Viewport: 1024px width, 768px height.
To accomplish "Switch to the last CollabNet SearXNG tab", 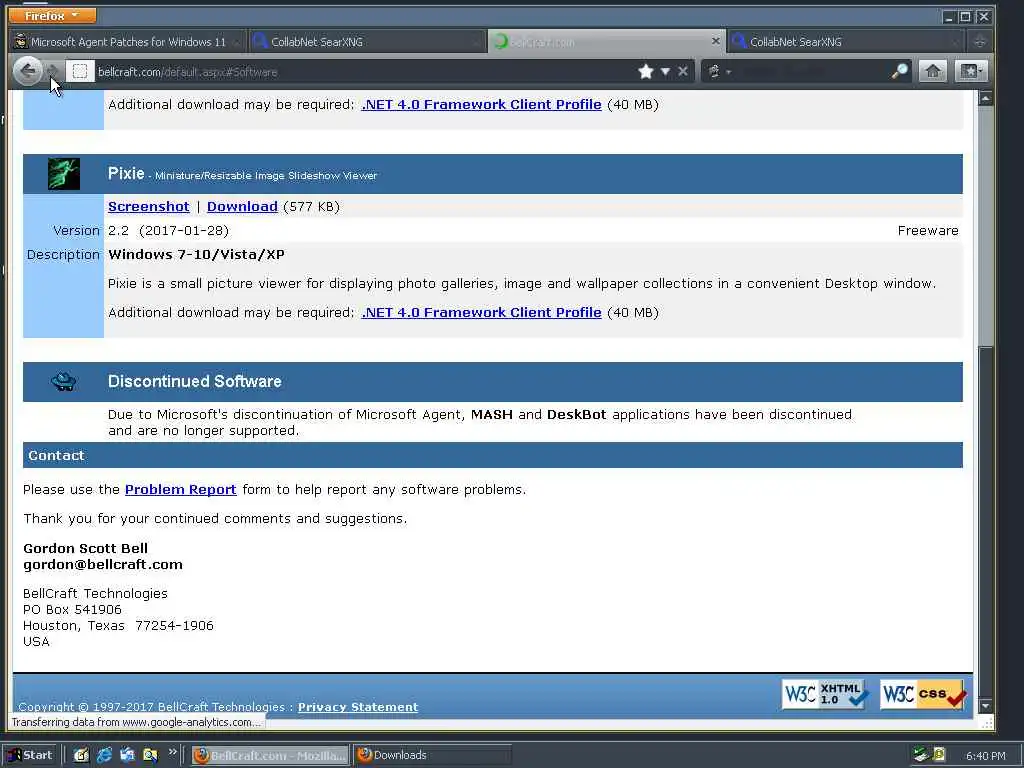I will point(846,42).
